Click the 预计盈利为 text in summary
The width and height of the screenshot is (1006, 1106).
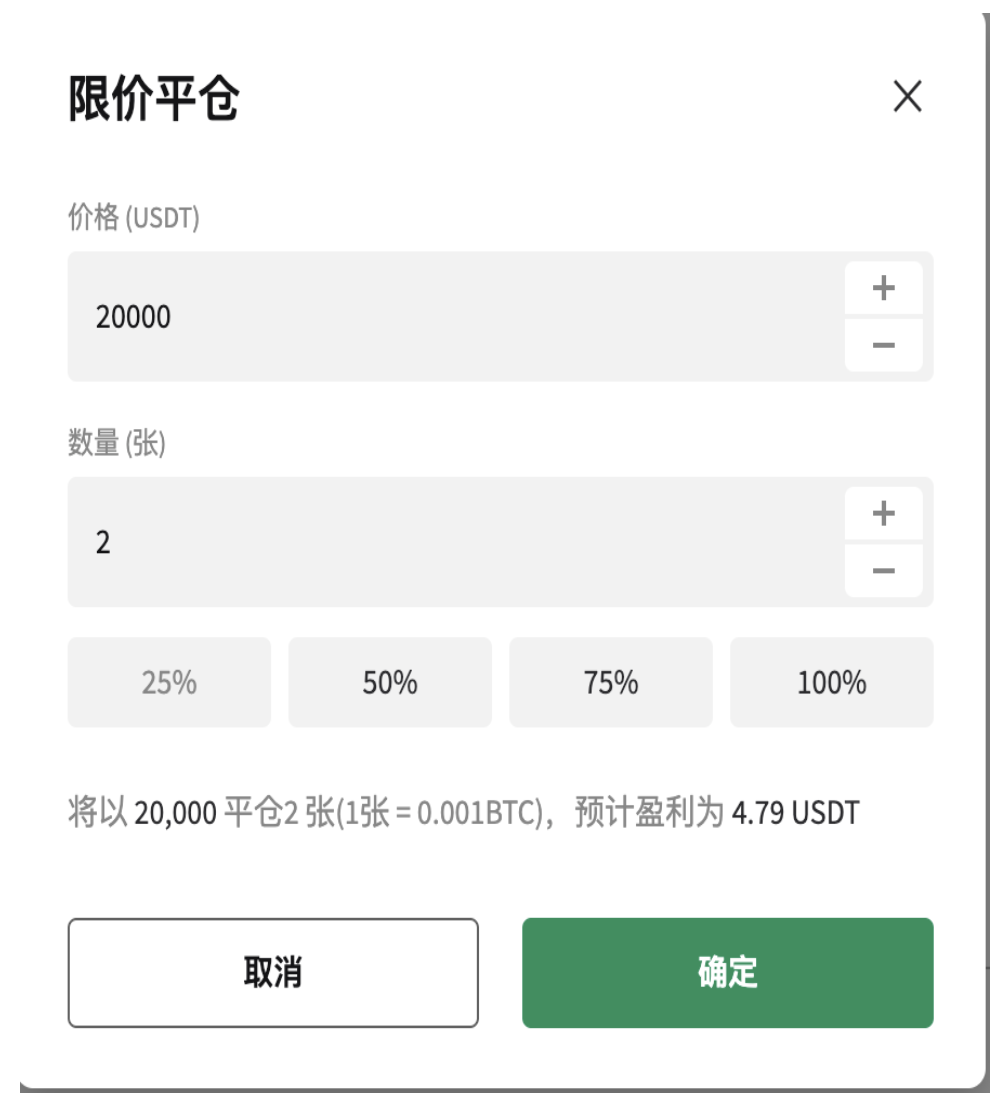649,812
